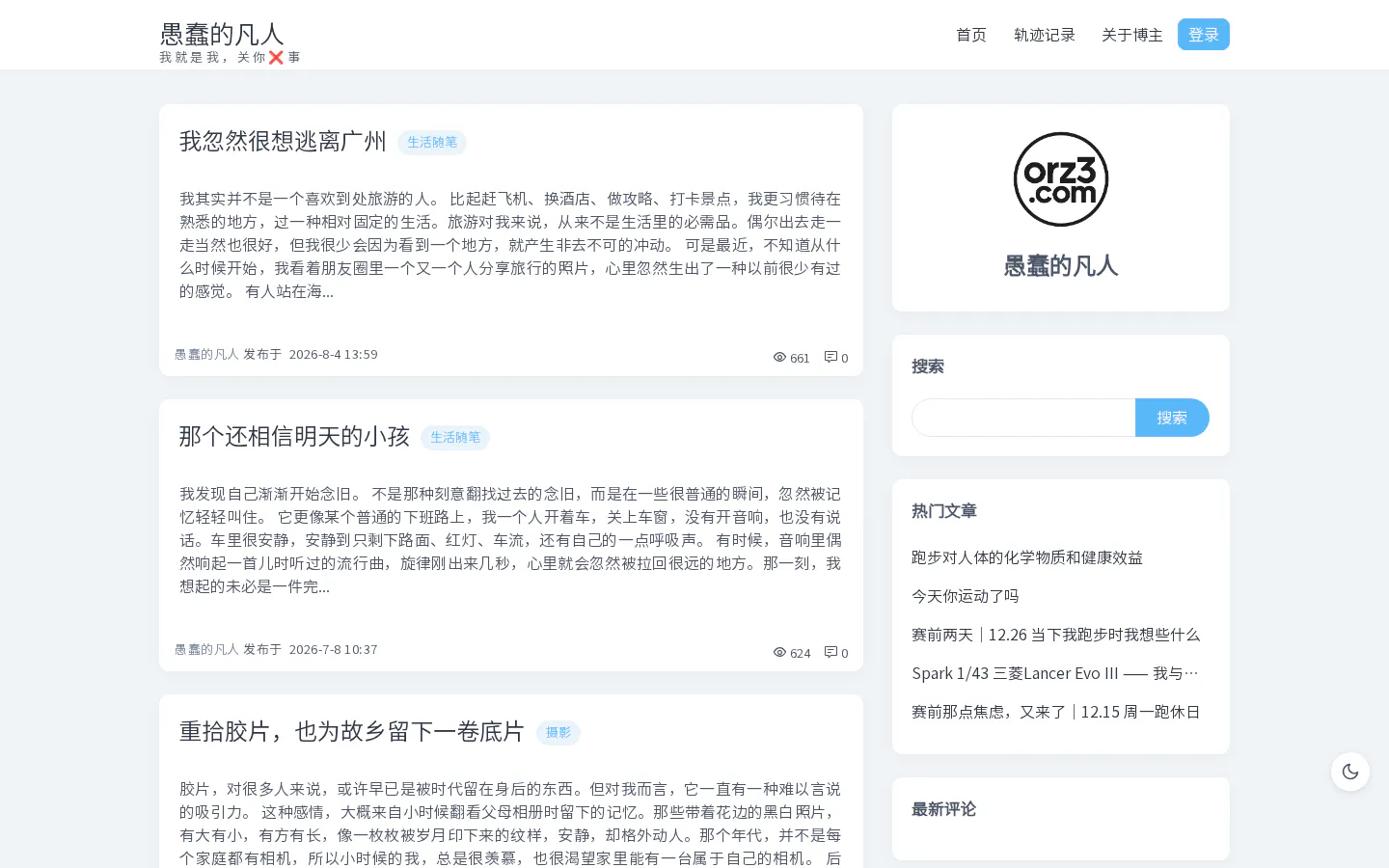The image size is (1389, 868).
Task: Click author name beside 2026-7-8 10:37
Action: 206,650
